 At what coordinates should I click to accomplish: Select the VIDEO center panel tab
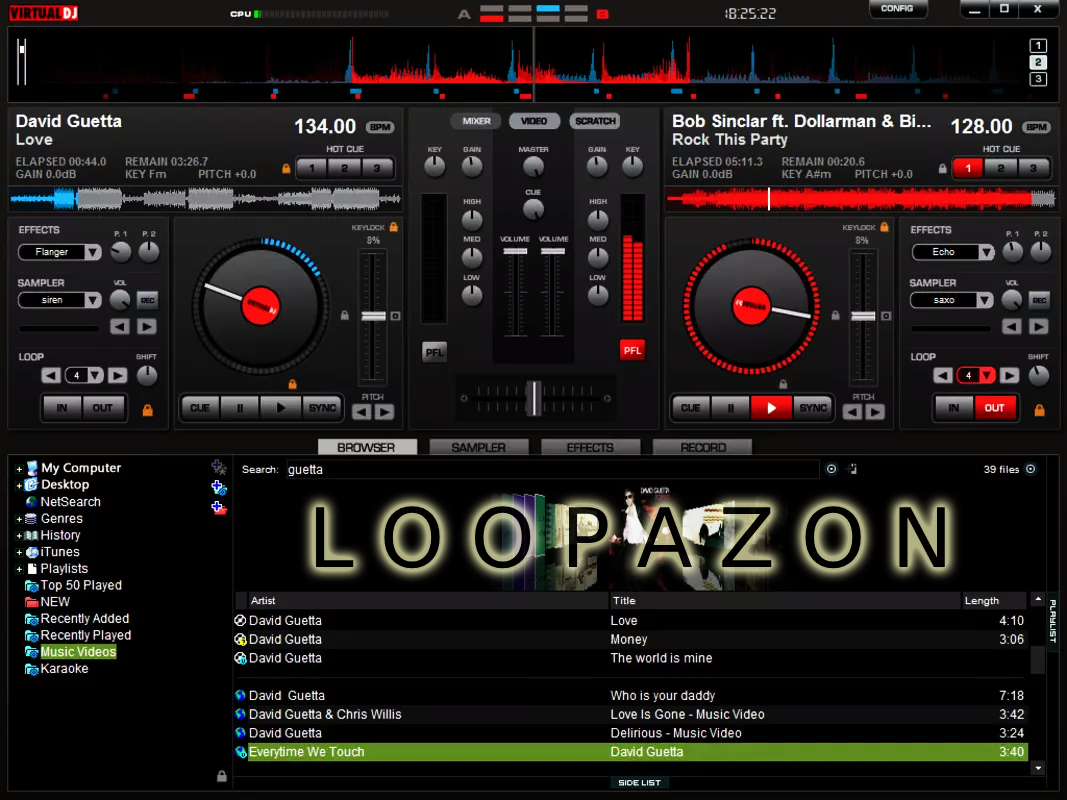(x=534, y=121)
